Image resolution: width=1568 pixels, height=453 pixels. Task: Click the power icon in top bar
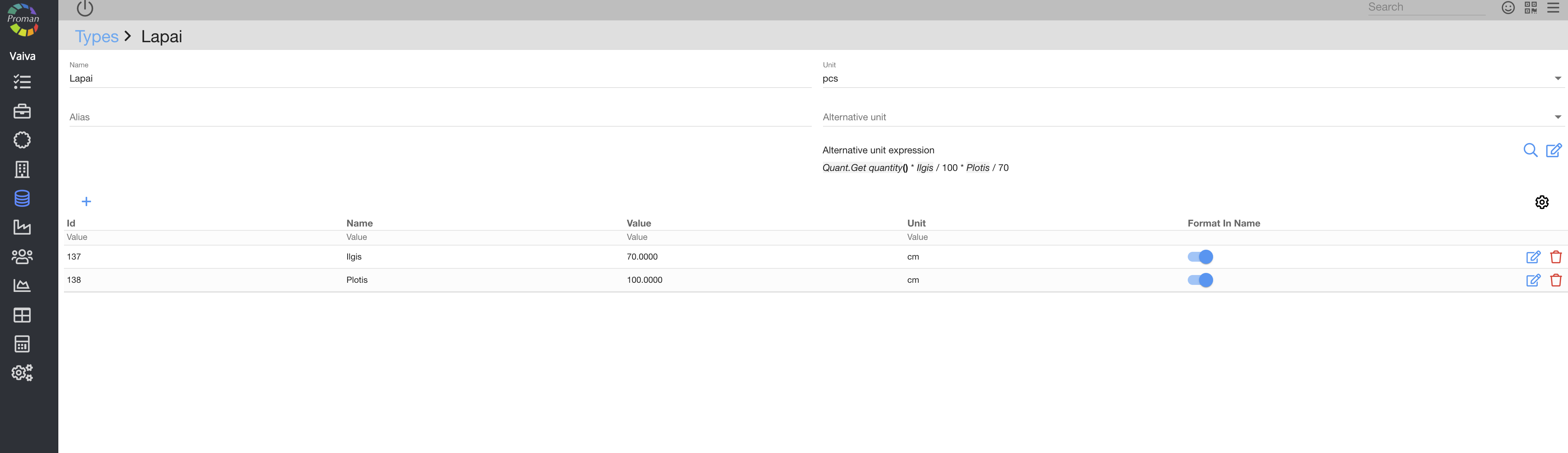coord(85,8)
